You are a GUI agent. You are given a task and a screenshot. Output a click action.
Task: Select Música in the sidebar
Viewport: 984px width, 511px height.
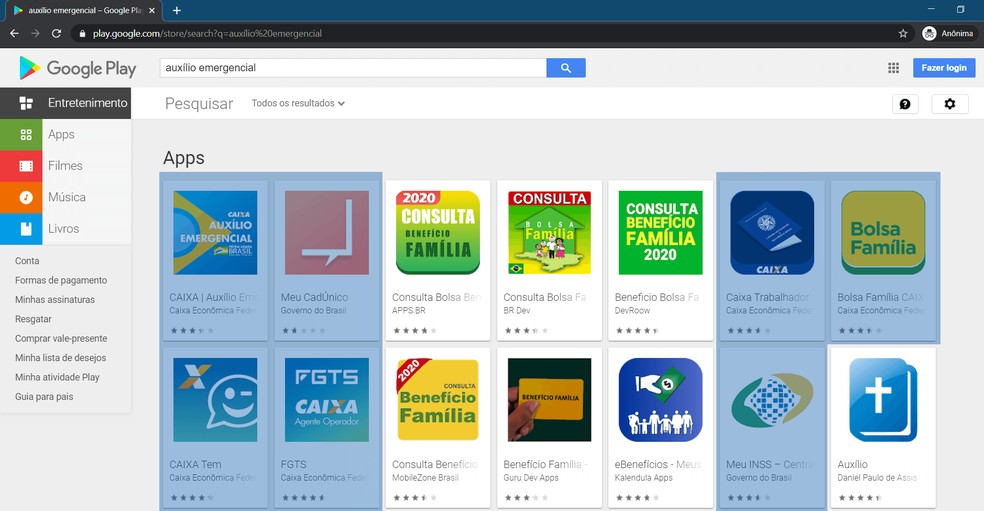[65, 197]
